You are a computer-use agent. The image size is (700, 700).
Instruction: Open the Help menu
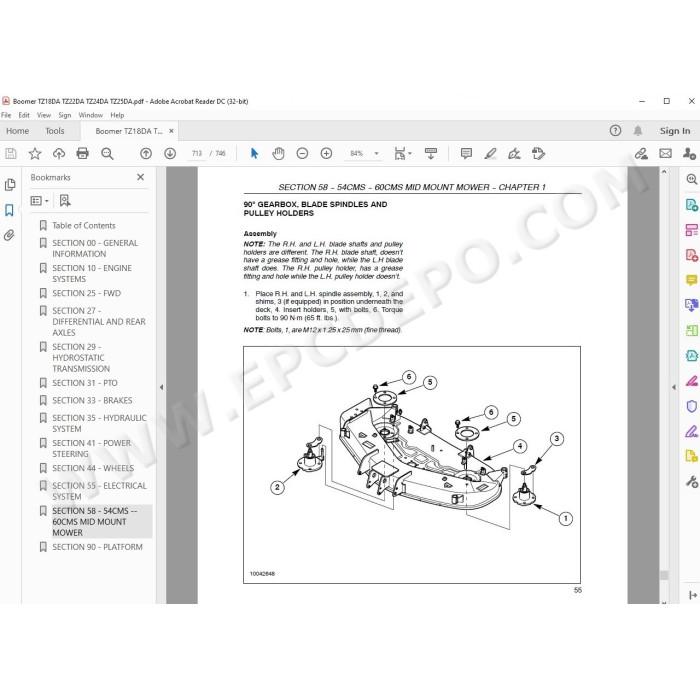[x=117, y=115]
